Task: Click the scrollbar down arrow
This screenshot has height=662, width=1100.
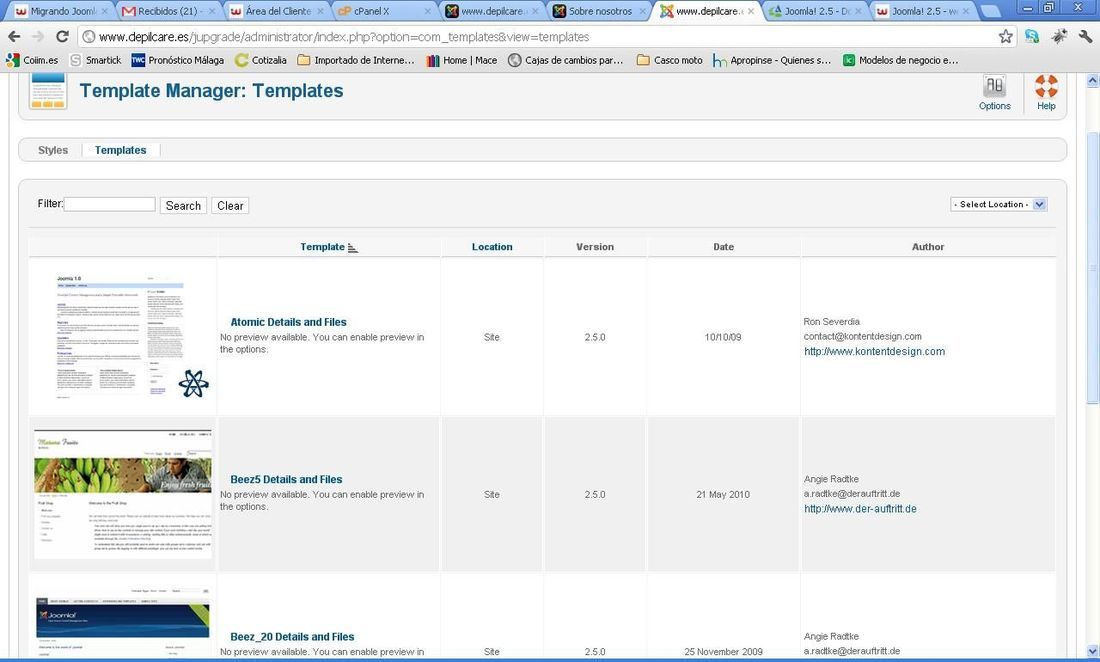Action: tap(1092, 651)
